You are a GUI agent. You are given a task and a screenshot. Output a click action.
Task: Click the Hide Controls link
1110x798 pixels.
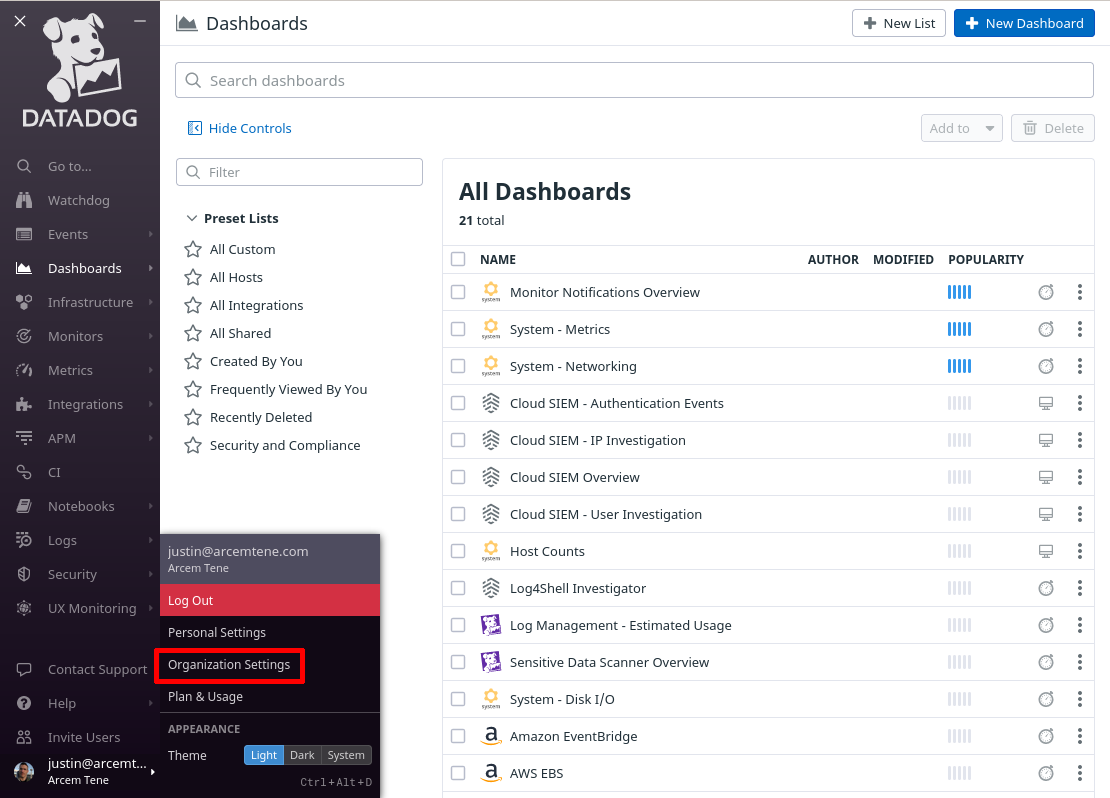pos(250,128)
